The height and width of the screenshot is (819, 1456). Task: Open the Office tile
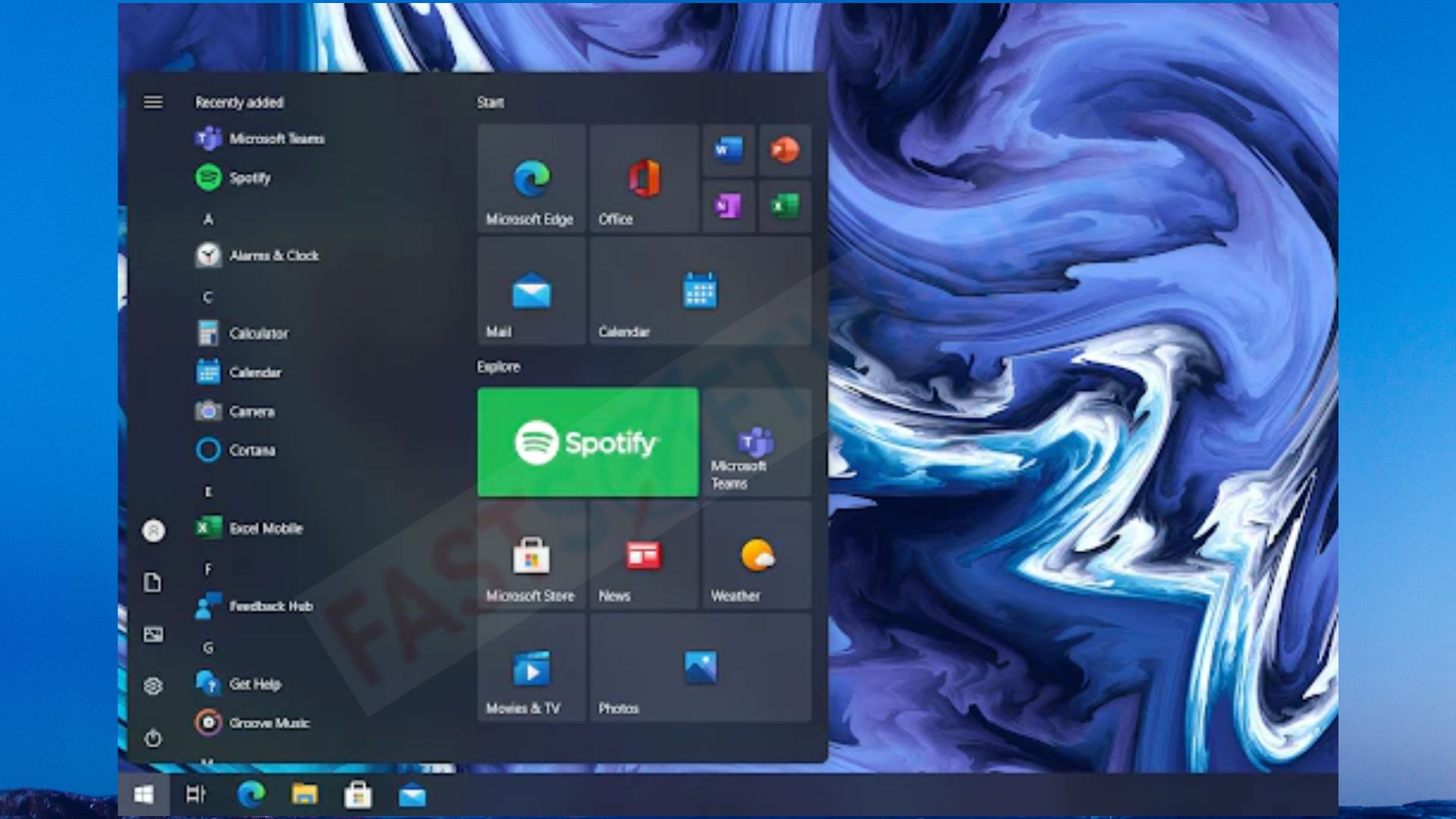click(x=644, y=178)
